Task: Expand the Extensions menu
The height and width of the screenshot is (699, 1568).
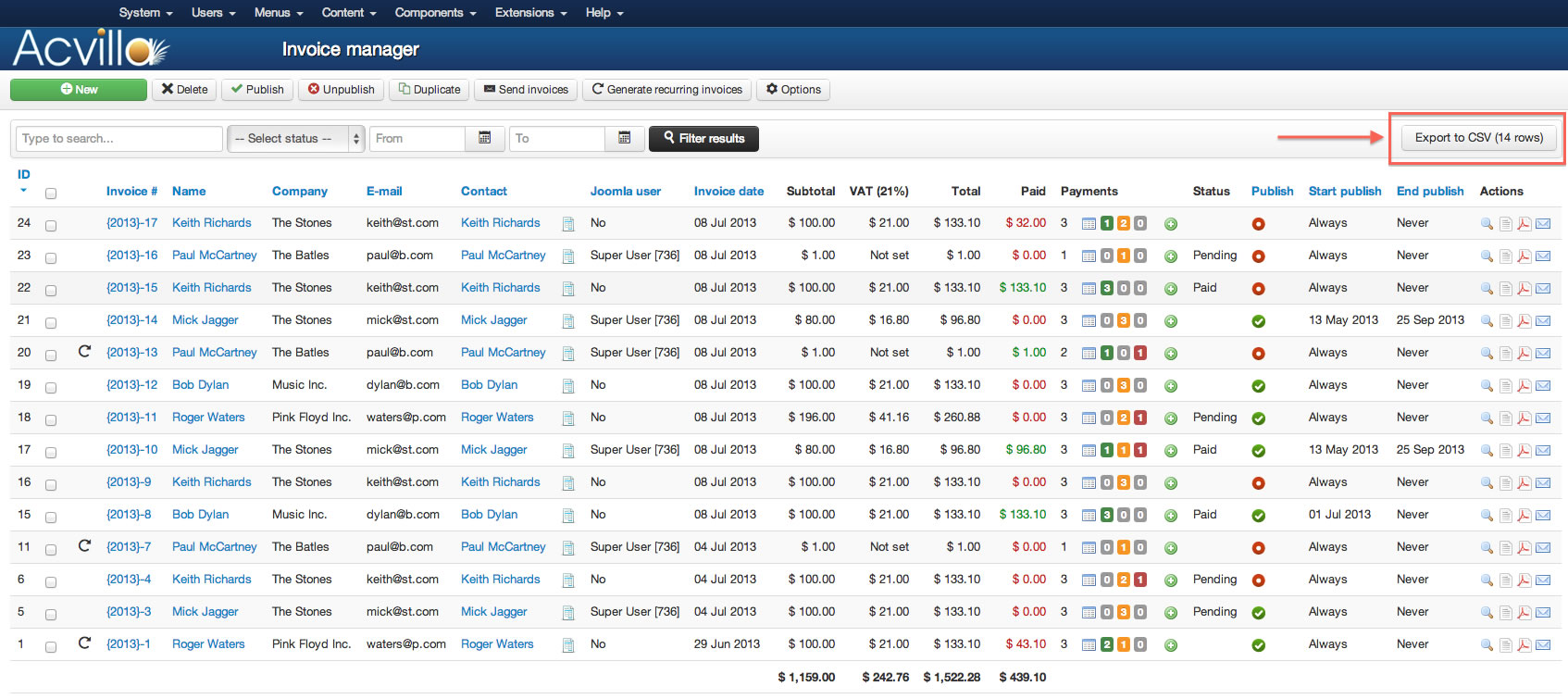Action: [530, 12]
